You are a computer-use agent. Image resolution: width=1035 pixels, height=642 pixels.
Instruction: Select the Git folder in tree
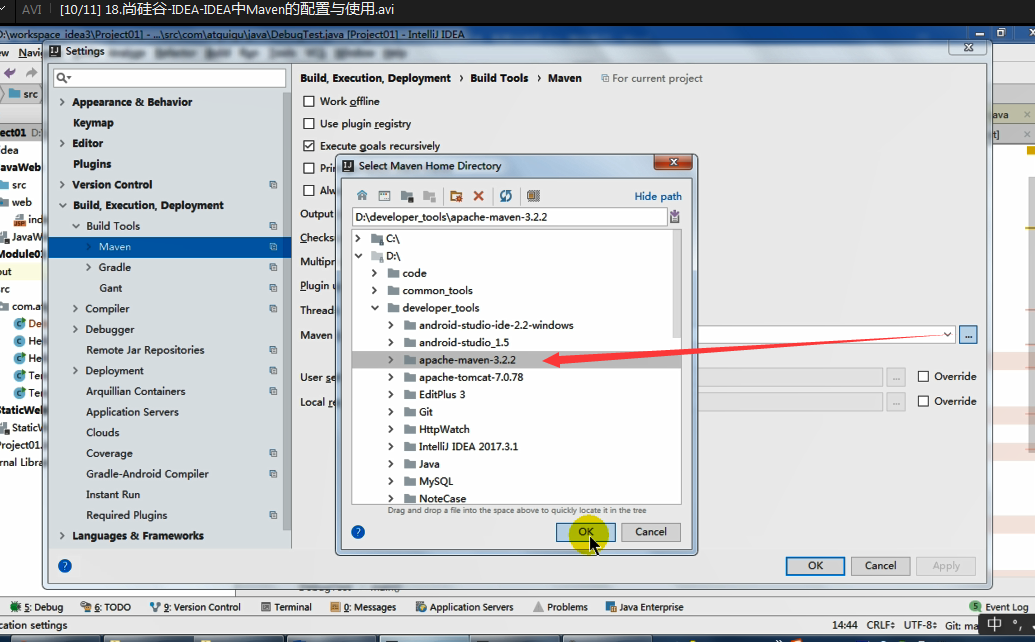[x=426, y=412]
